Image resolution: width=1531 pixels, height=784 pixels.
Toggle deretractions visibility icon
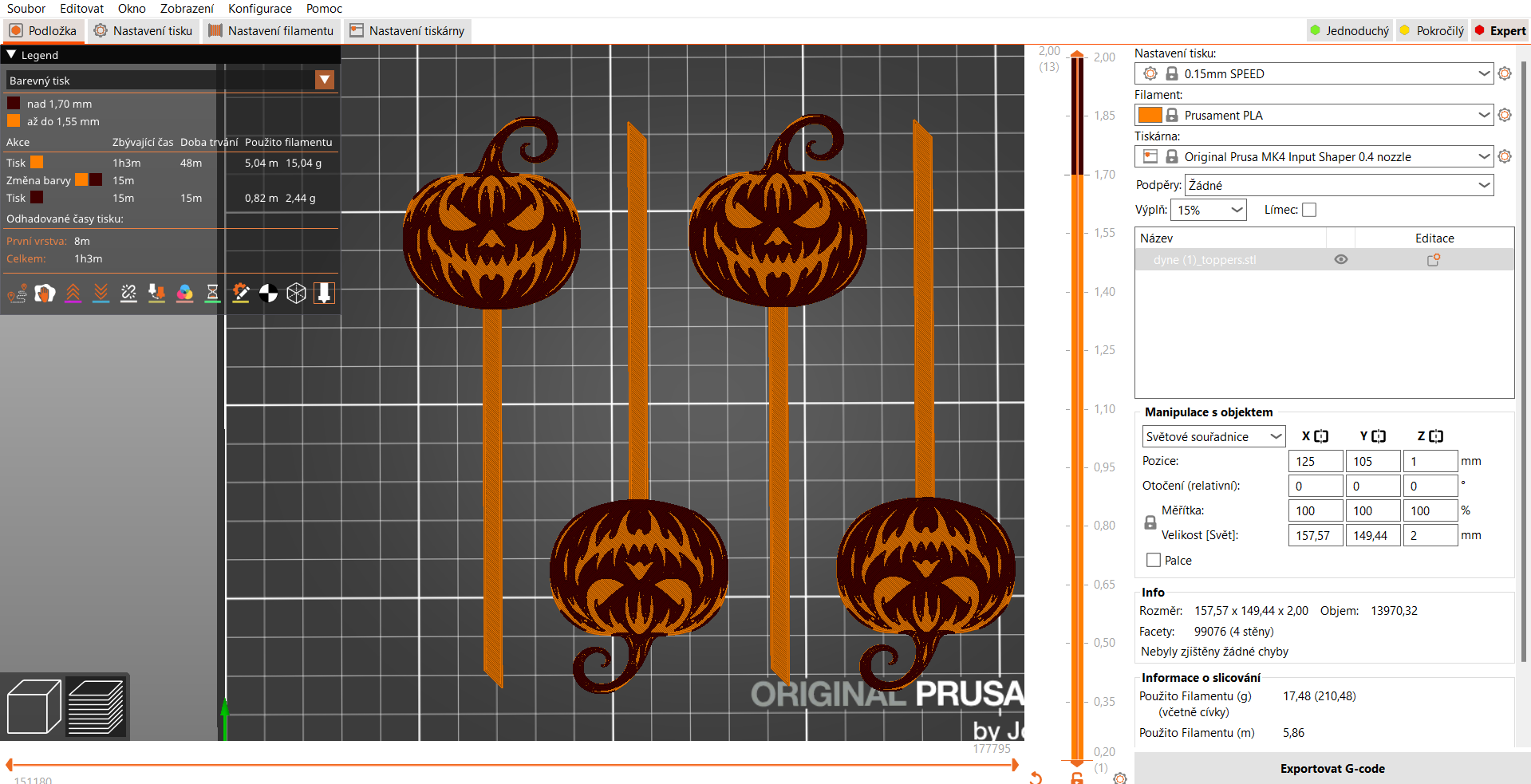coord(101,294)
